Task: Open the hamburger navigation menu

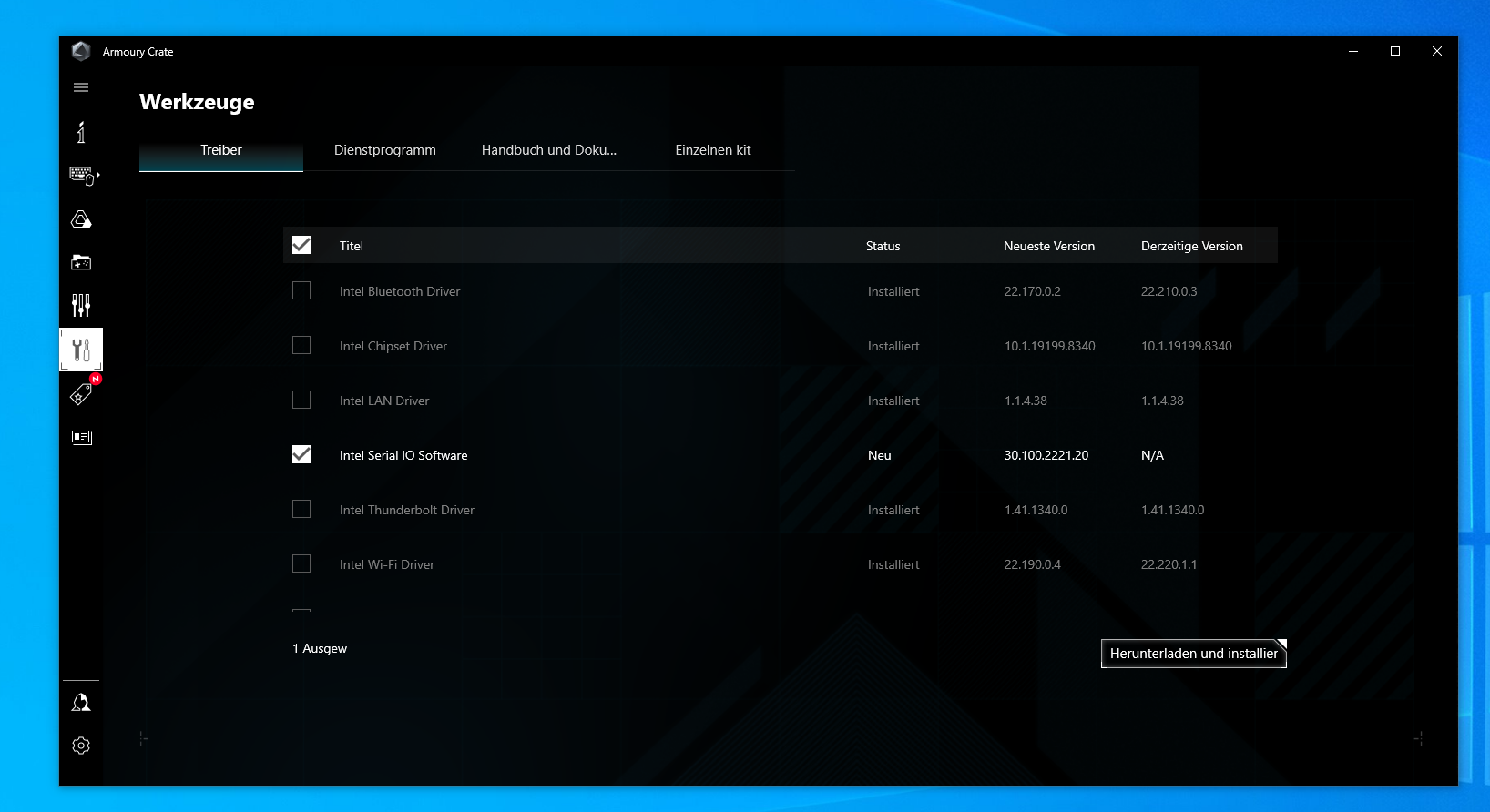Action: 81,87
